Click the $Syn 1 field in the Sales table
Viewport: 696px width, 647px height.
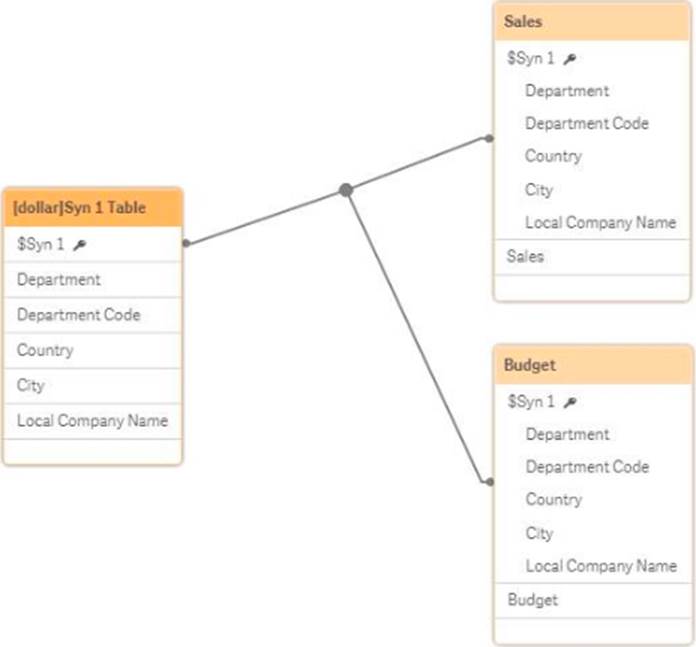click(531, 59)
